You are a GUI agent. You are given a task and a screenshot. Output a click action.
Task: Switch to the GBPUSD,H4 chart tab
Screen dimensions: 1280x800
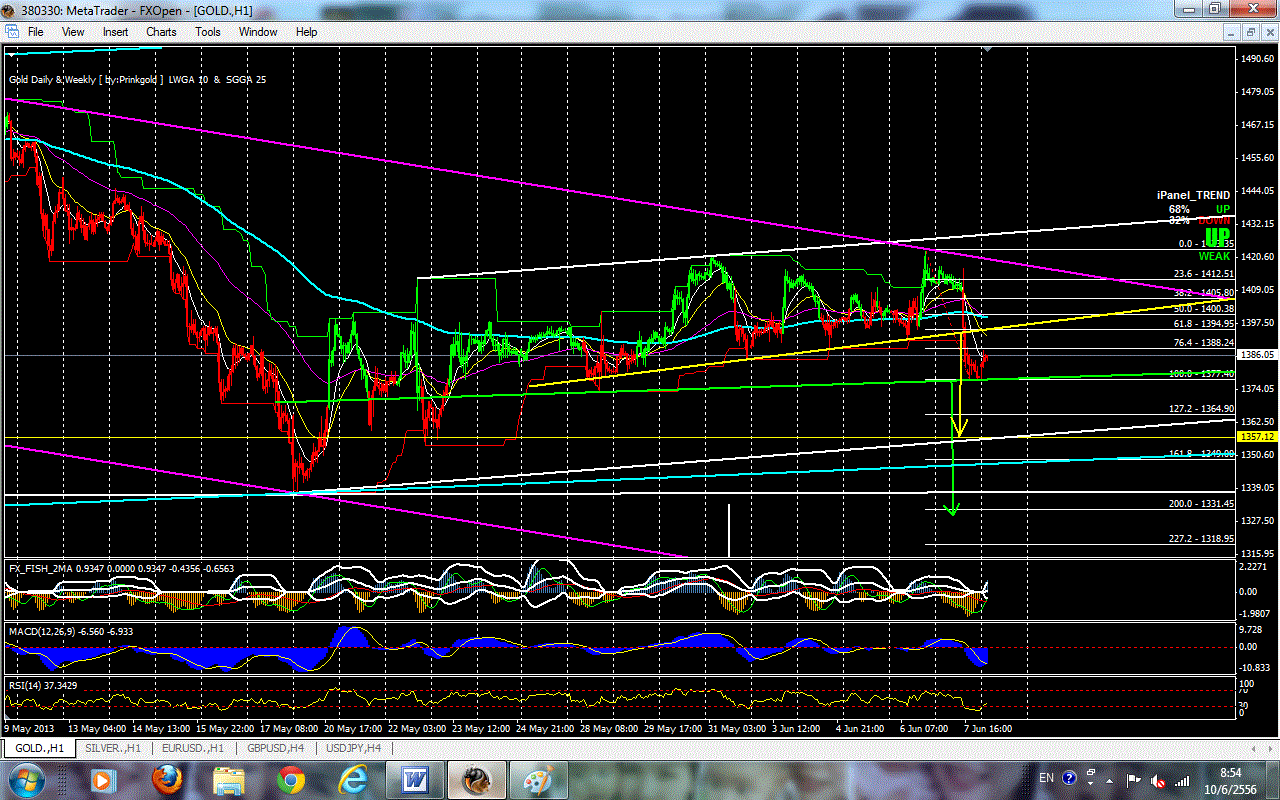coord(273,748)
